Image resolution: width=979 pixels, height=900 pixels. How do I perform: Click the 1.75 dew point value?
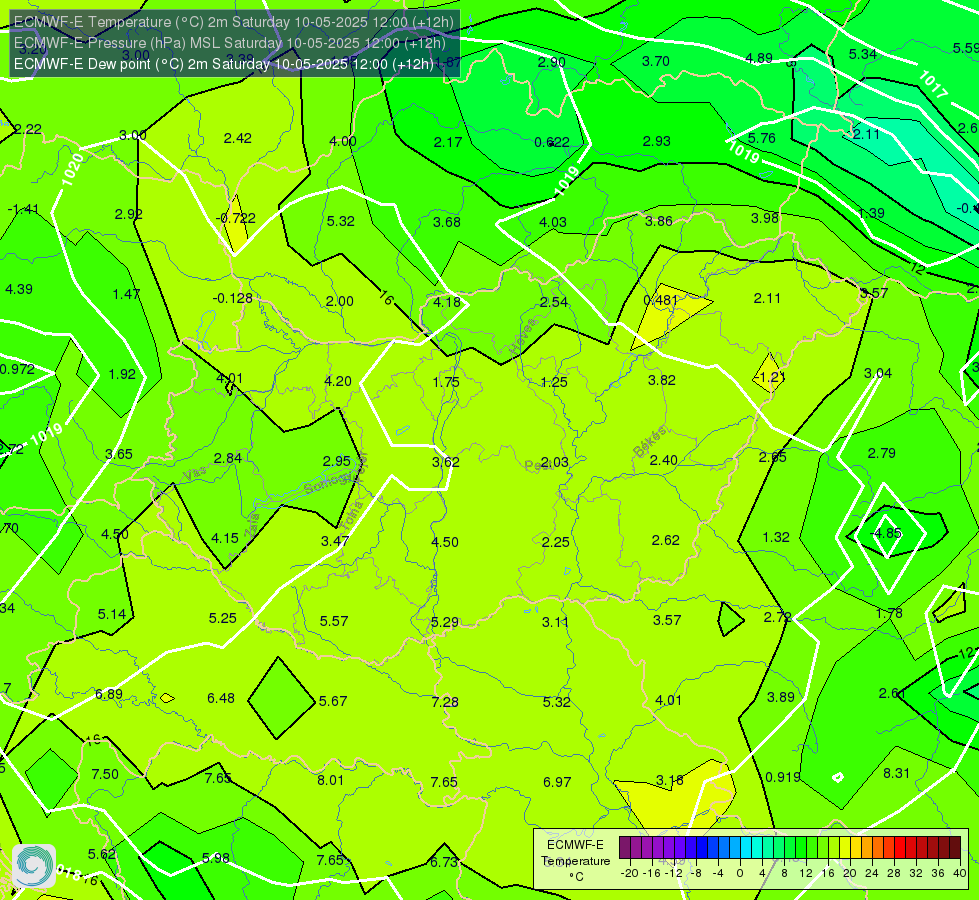point(446,382)
